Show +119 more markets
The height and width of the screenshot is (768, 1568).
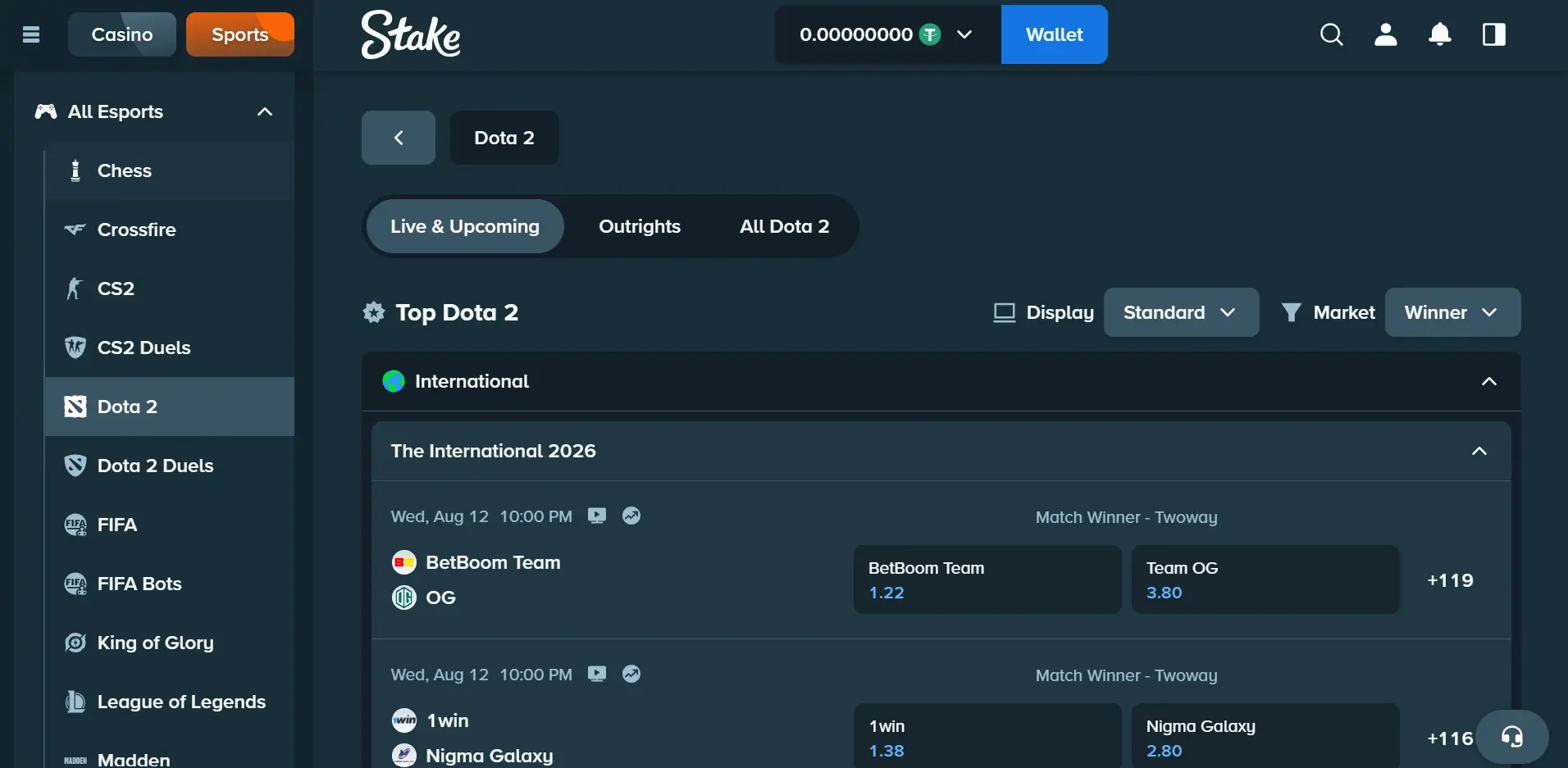tap(1450, 580)
